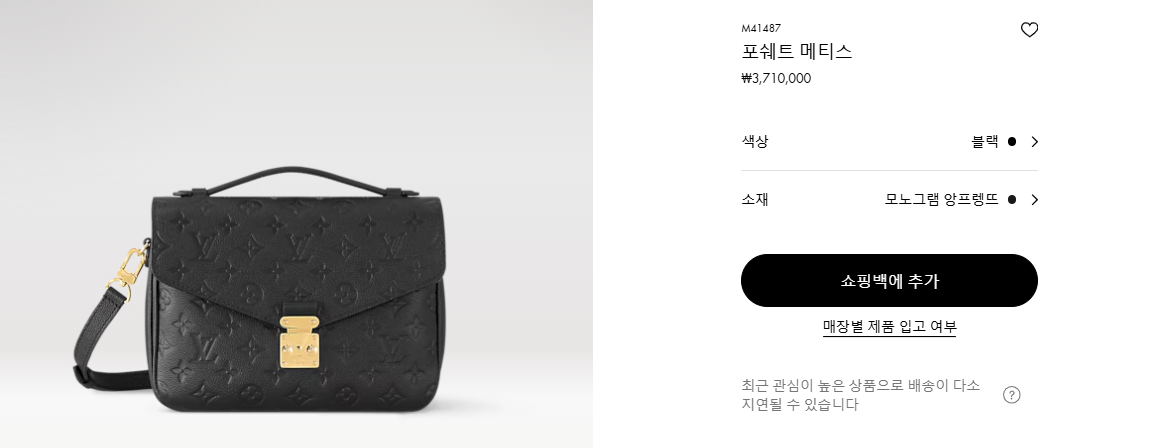The image size is (1174, 448).
Task: Click the 쇼핑백에 추가 button
Action: pos(889,280)
